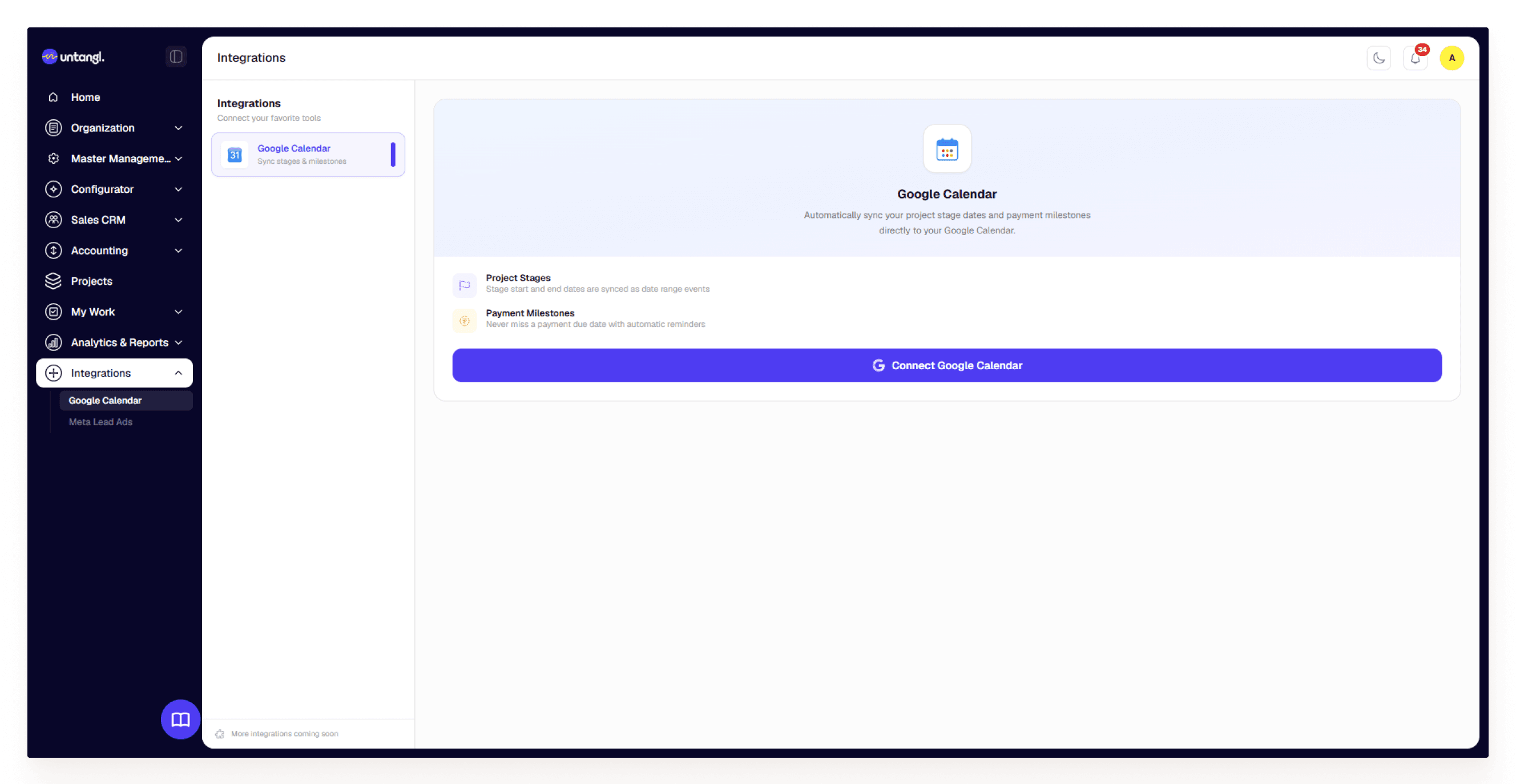Click 'Connect your favorite tools' subtitle
1516x784 pixels.
tap(269, 118)
